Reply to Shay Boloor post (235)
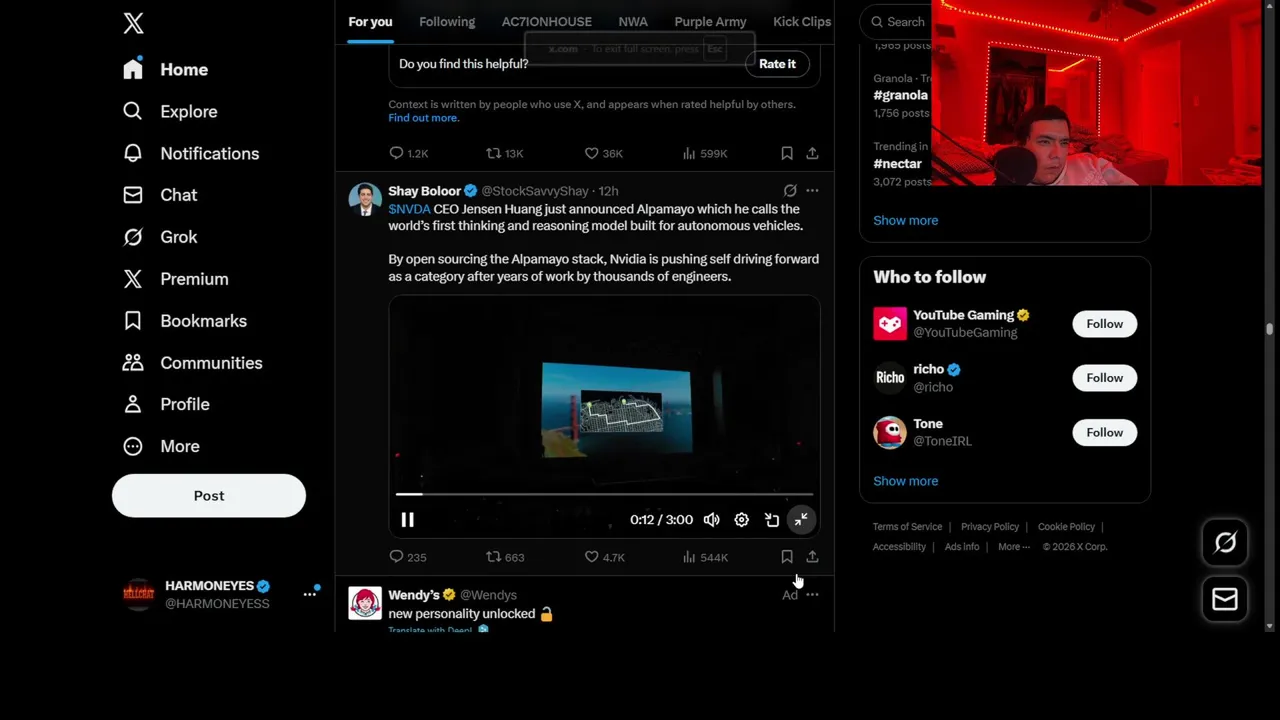1280x720 pixels. click(407, 557)
